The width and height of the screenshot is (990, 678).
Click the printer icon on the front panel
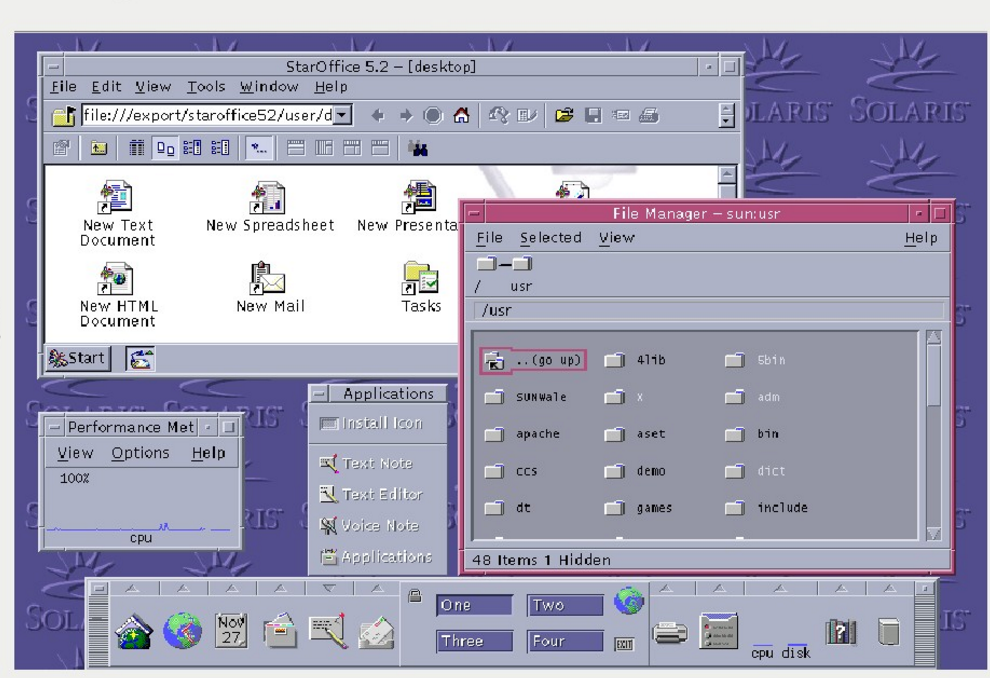coord(670,632)
